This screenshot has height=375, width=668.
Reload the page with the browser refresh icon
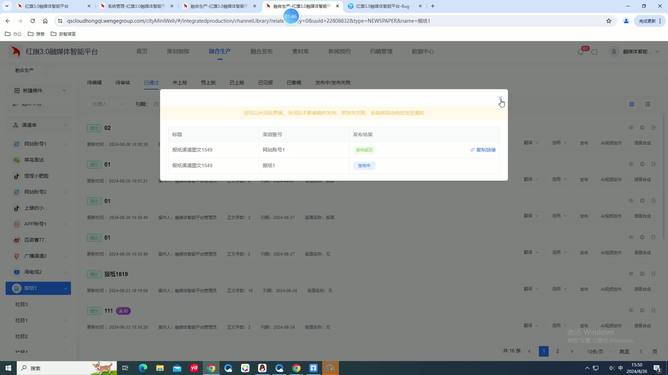coord(32,21)
